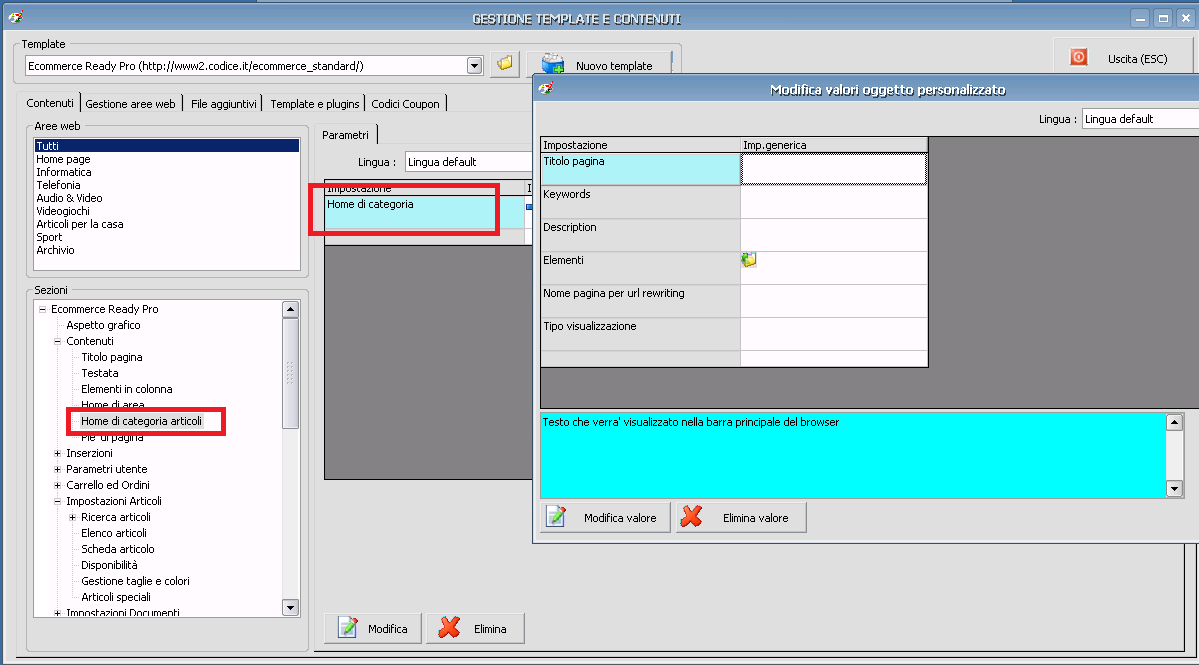Click the Modifica valore button

tap(605, 517)
